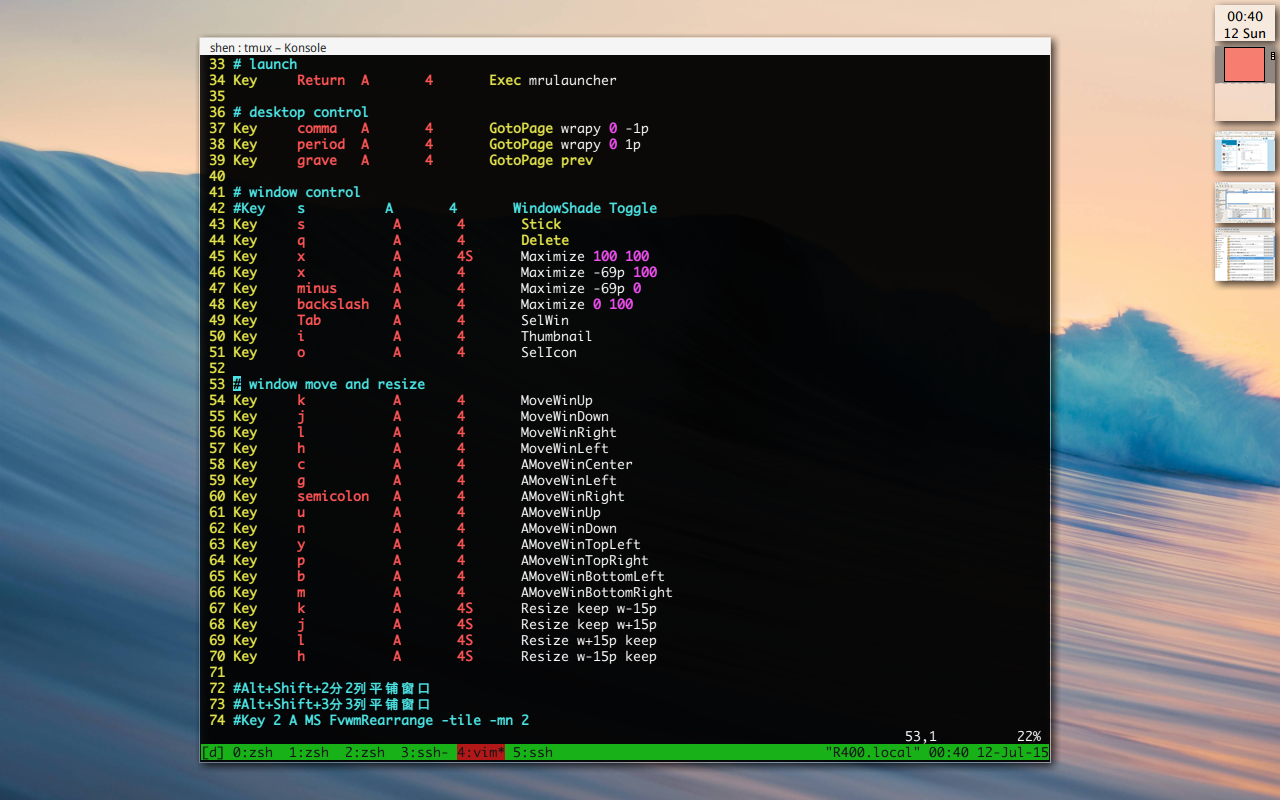Click the "# desktop control" comment
The height and width of the screenshot is (800, 1280).
point(301,112)
